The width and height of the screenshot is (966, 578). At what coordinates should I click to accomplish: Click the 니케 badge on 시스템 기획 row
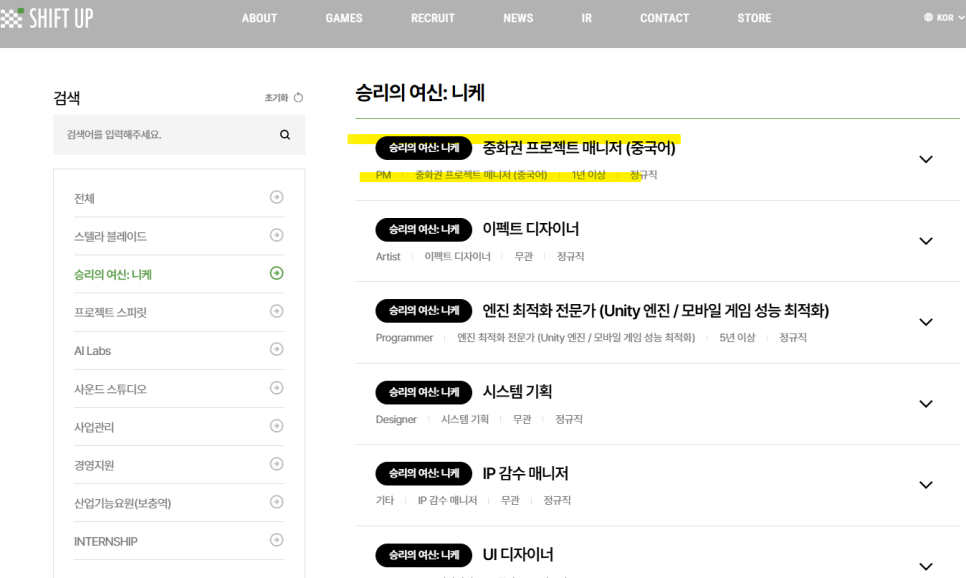point(424,392)
